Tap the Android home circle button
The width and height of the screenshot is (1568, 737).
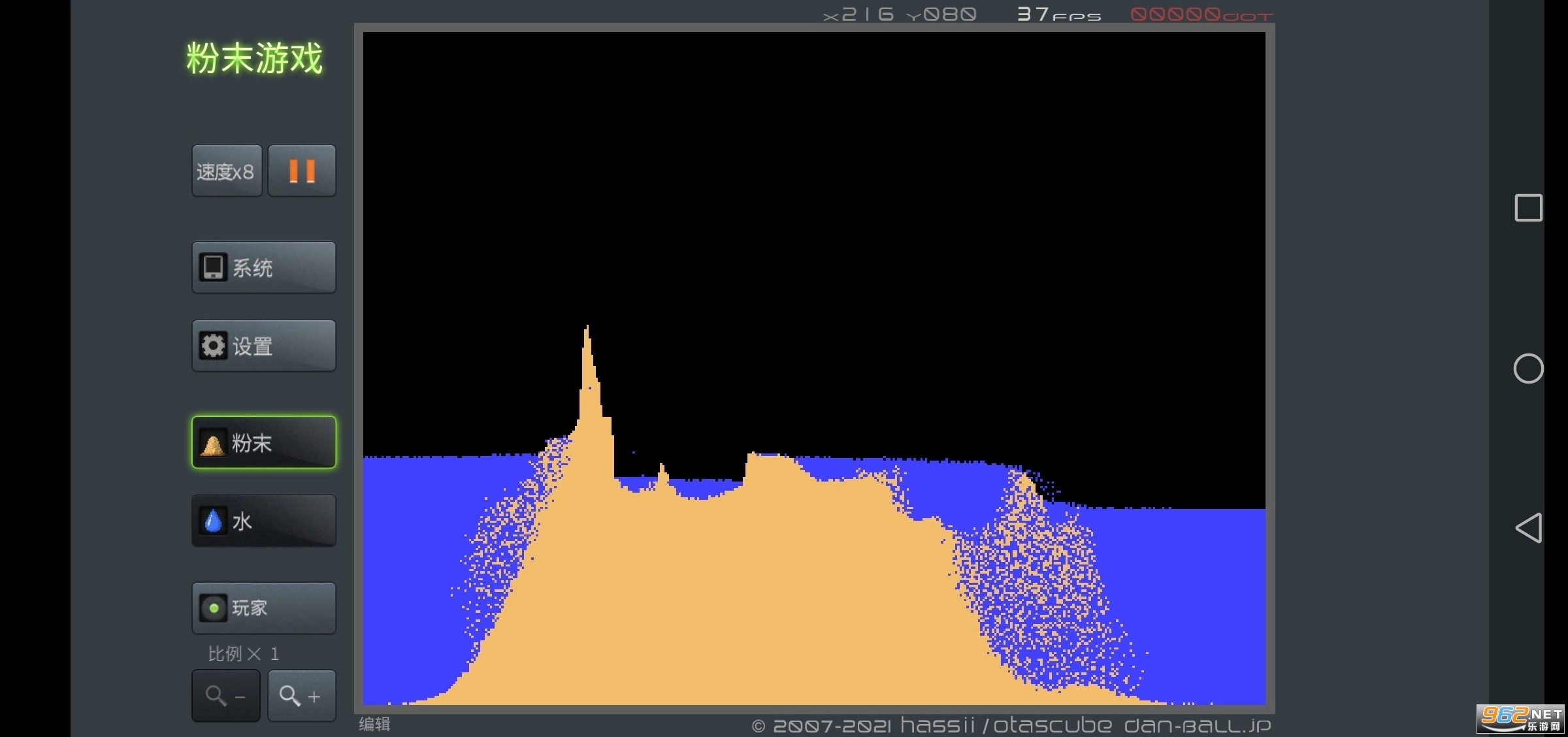pos(1528,368)
